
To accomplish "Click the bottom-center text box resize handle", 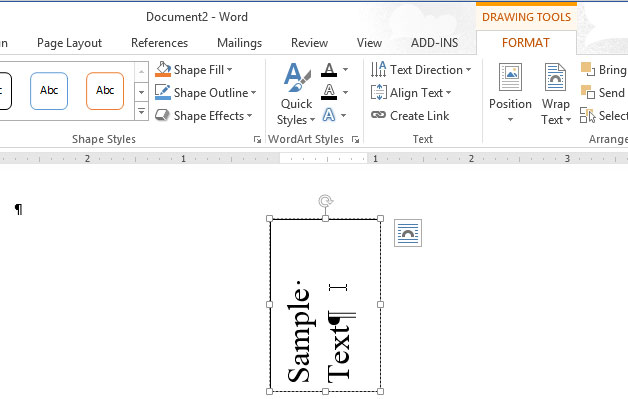I will tap(325, 391).
